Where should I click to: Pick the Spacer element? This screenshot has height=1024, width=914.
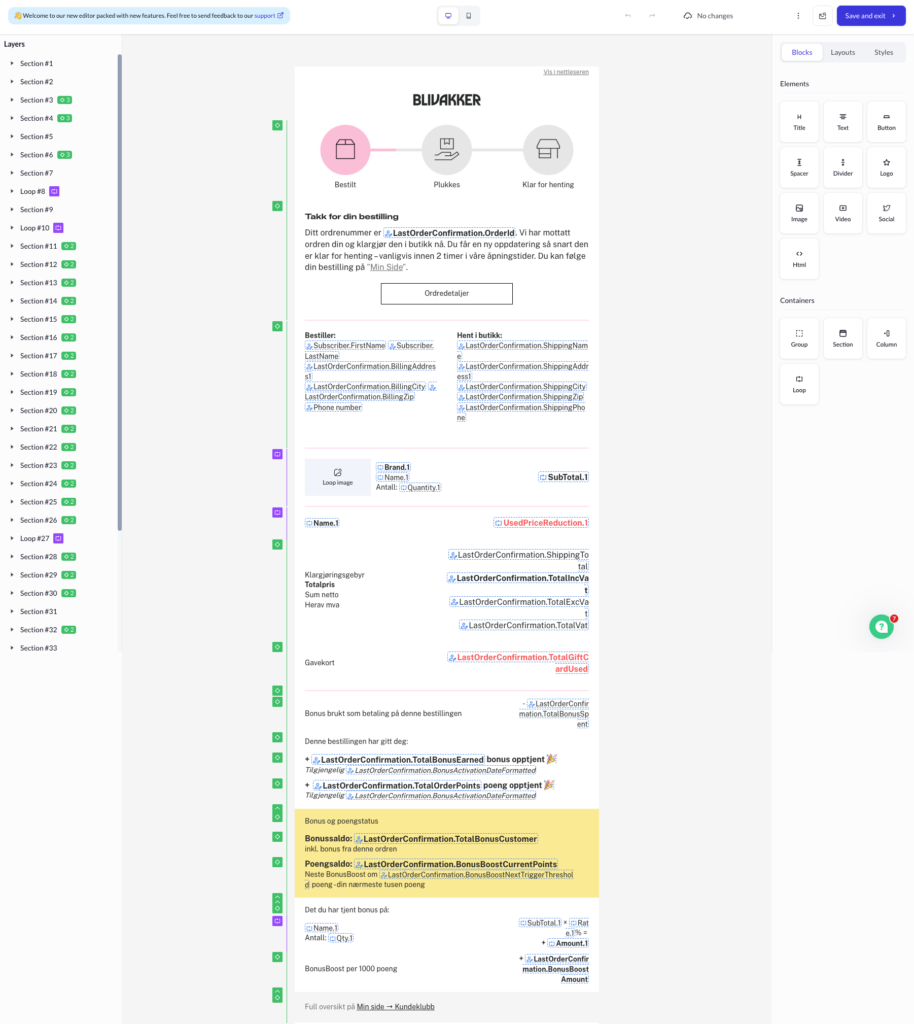(x=799, y=168)
